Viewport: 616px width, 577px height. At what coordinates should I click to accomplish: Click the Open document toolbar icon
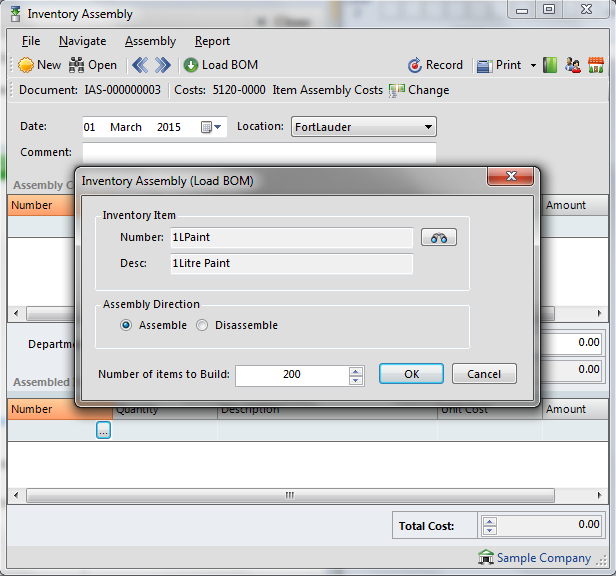click(x=77, y=65)
